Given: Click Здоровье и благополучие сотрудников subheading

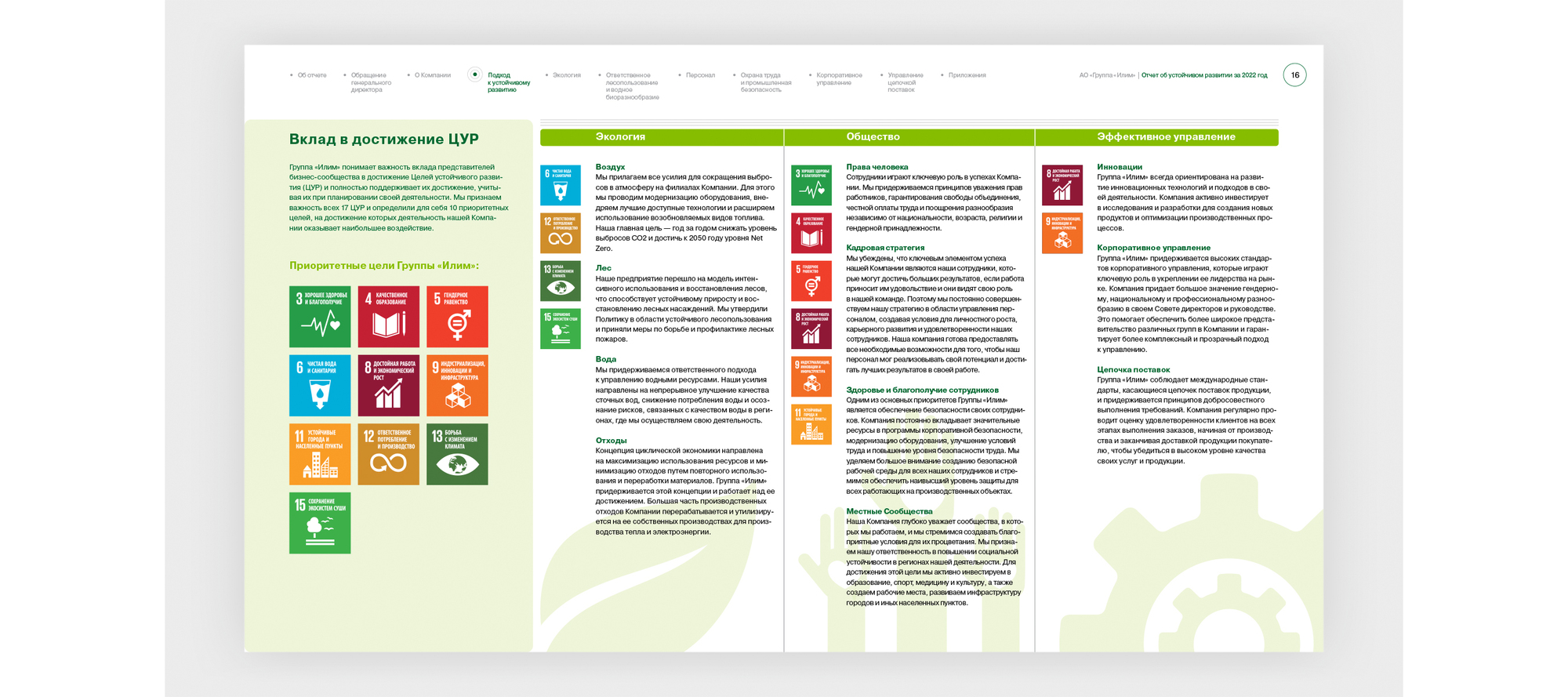Looking at the screenshot, I should tap(922, 390).
